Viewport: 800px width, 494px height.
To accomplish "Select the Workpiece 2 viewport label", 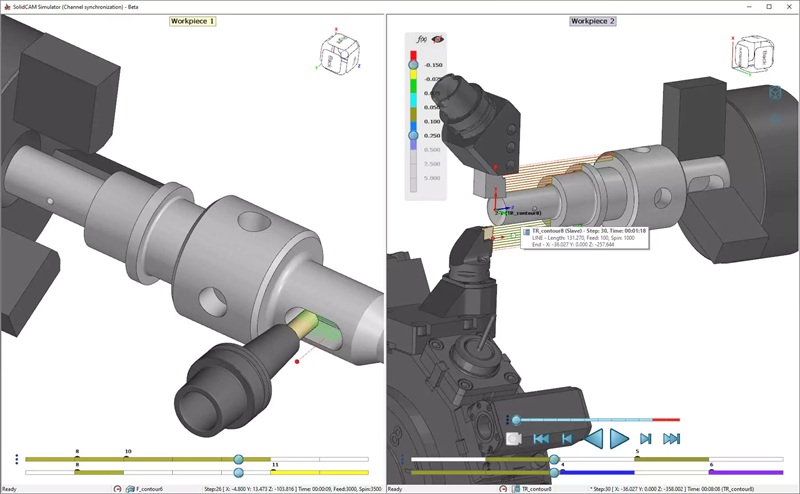I will [x=593, y=21].
